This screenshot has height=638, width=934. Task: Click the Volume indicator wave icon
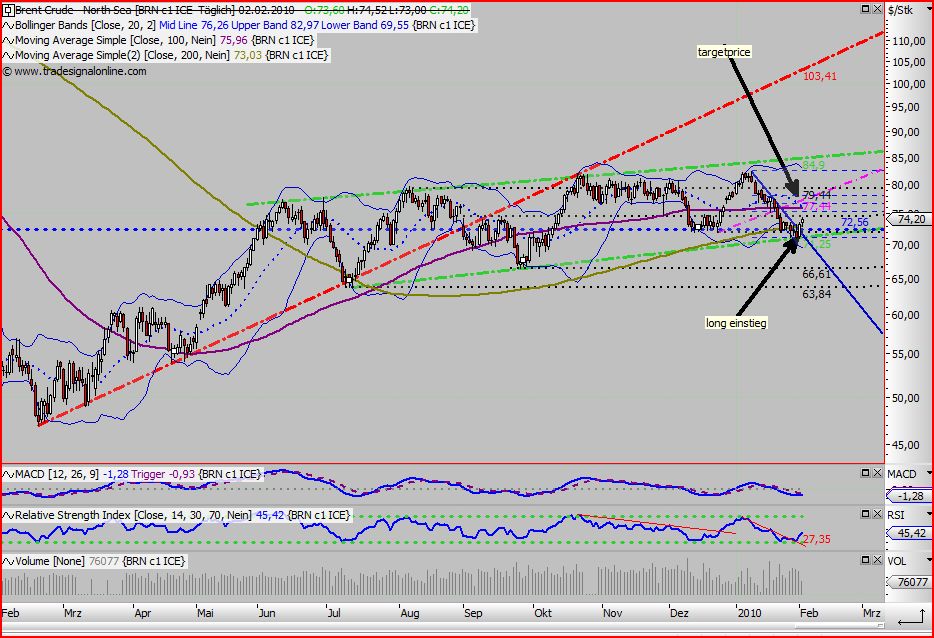click(x=9, y=561)
